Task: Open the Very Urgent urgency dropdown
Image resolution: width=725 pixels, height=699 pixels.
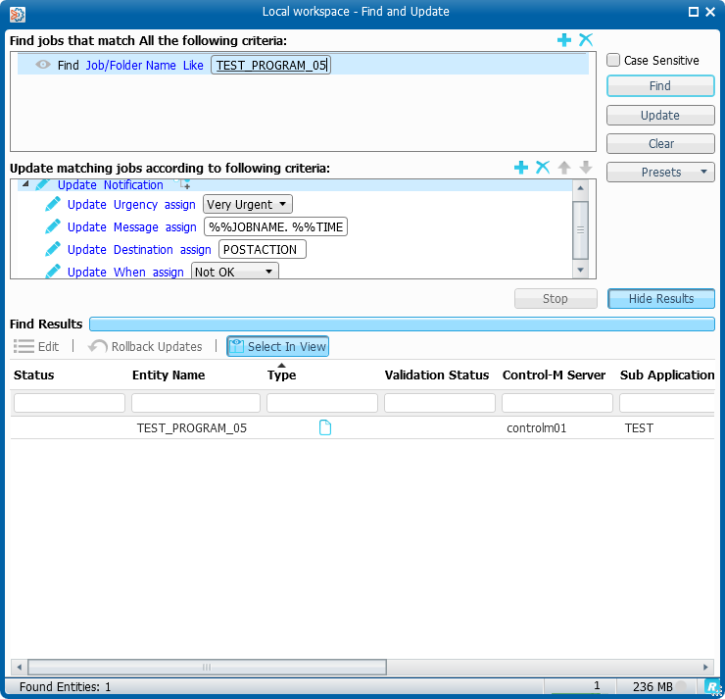Action: pos(248,205)
